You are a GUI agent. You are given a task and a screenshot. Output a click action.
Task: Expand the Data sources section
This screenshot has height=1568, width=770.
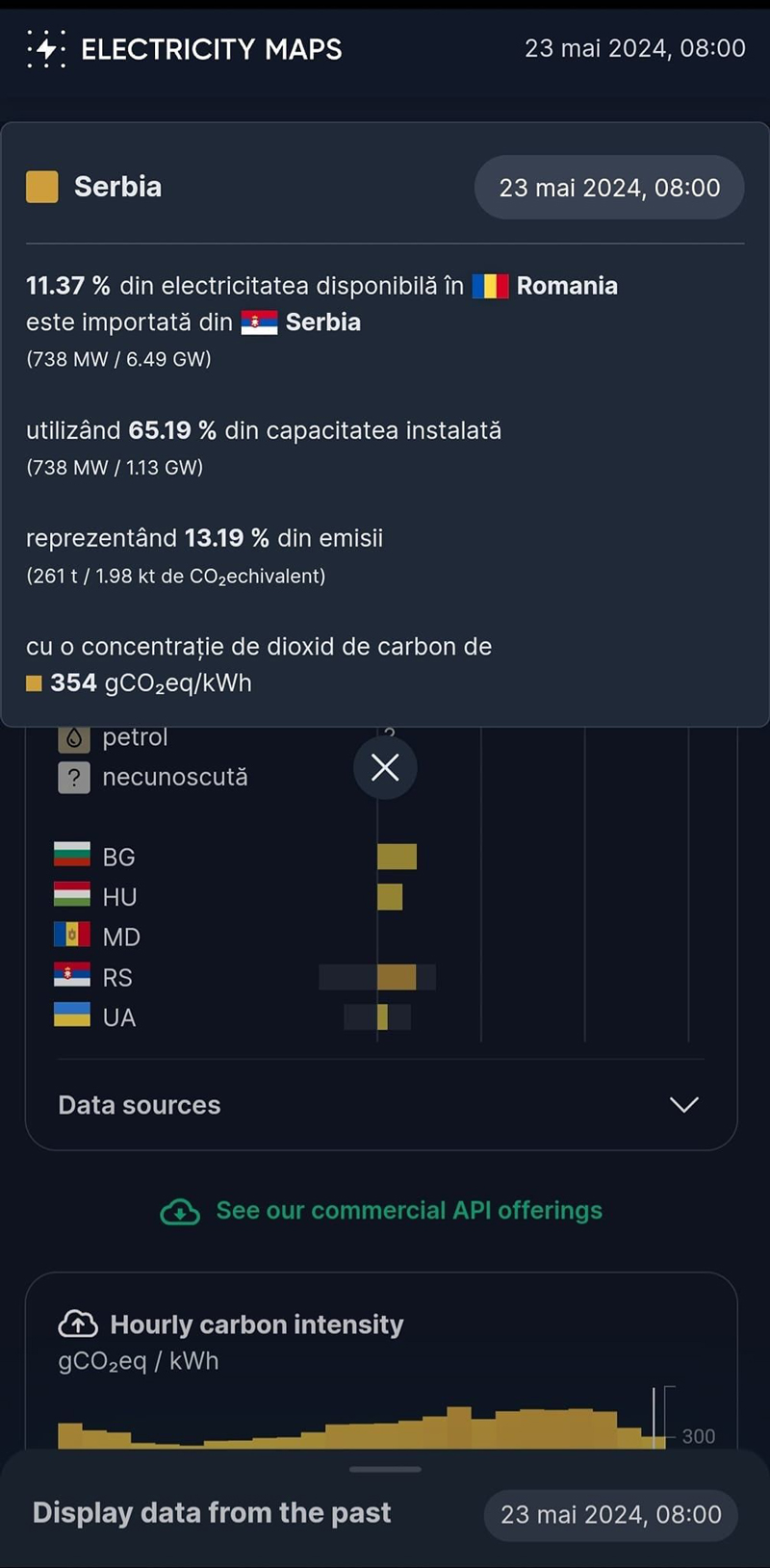click(x=683, y=1105)
